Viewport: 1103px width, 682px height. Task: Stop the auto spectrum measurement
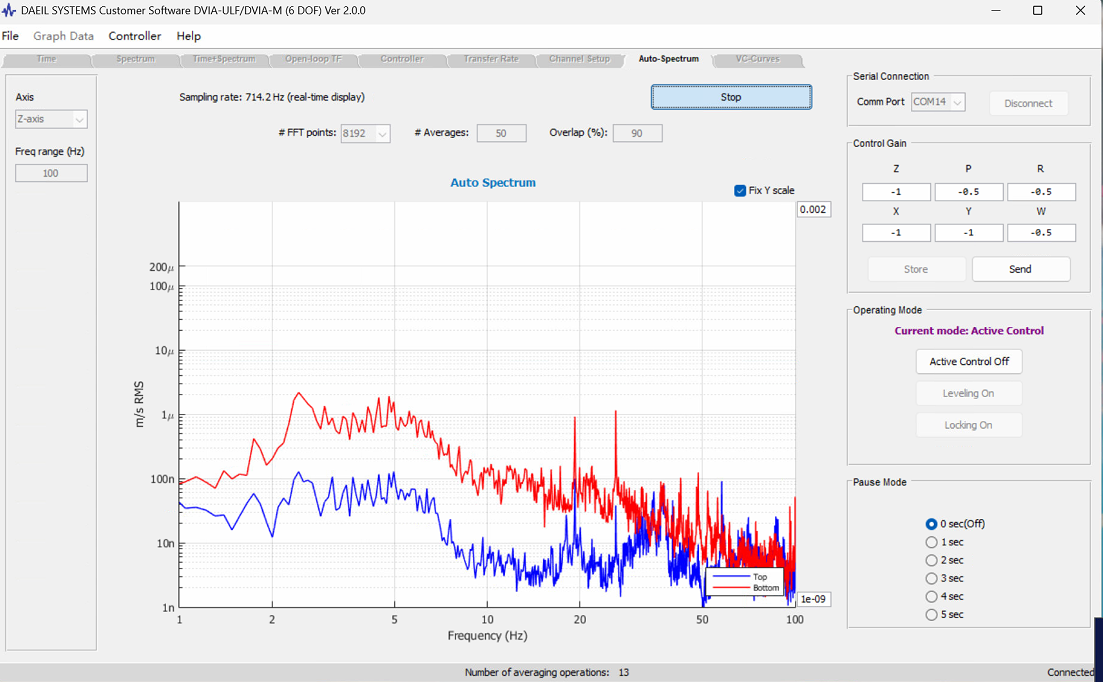[x=731, y=97]
